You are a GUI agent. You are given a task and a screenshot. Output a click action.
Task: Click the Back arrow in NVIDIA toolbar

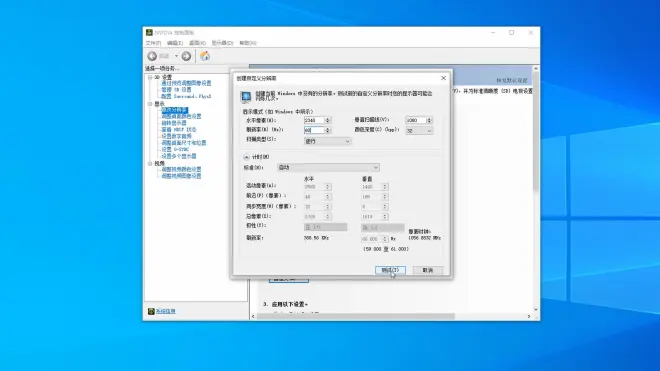(x=152, y=56)
